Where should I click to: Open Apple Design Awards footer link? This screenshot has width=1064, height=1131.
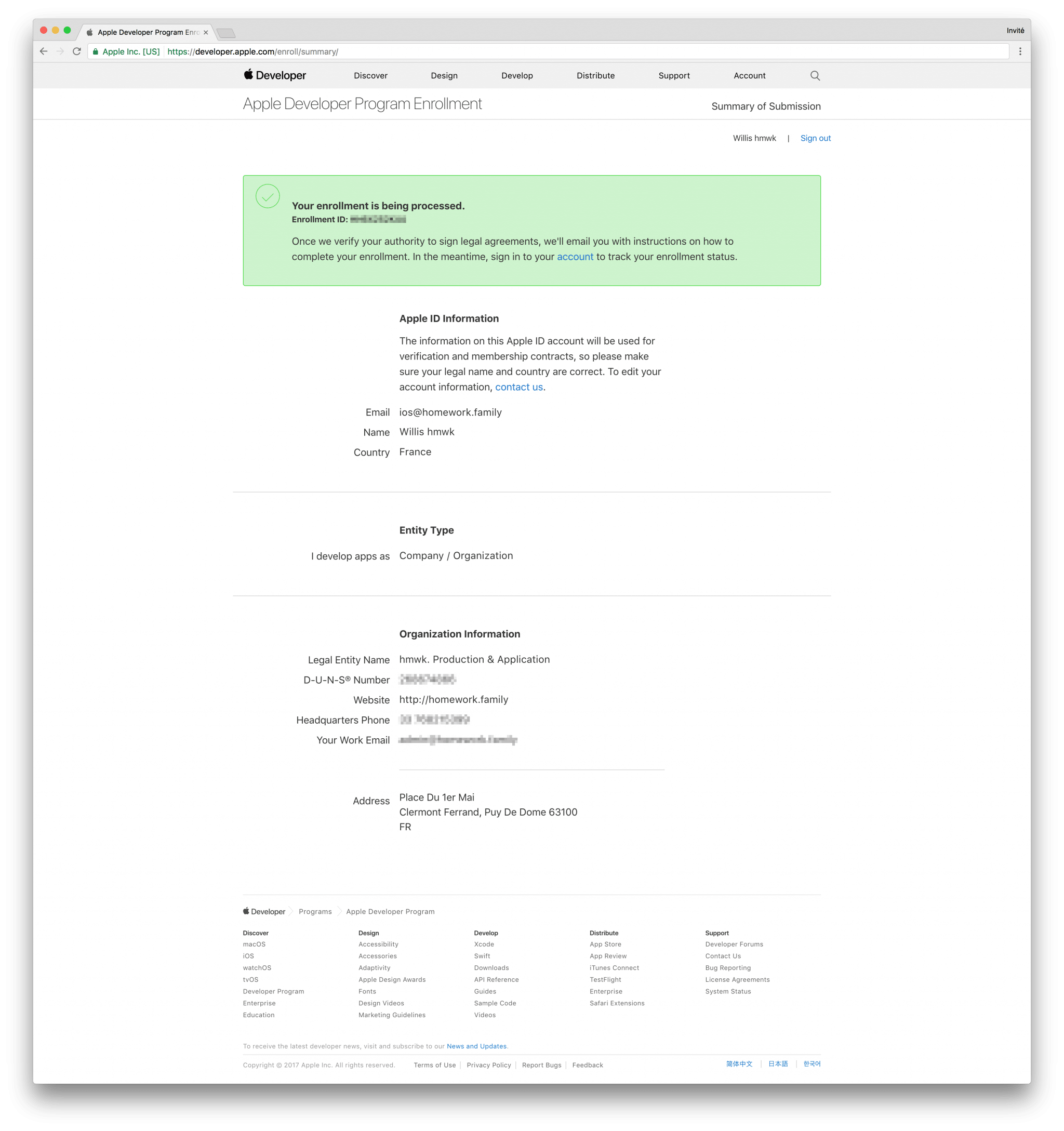(391, 979)
